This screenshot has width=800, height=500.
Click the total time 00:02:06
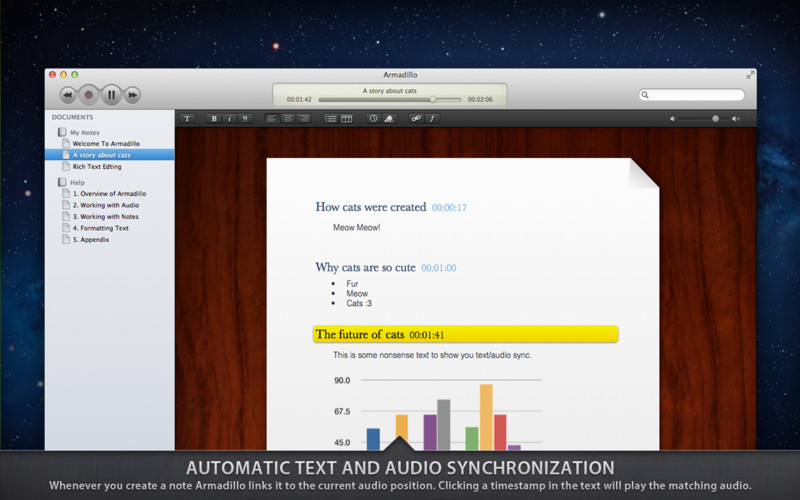pos(480,99)
